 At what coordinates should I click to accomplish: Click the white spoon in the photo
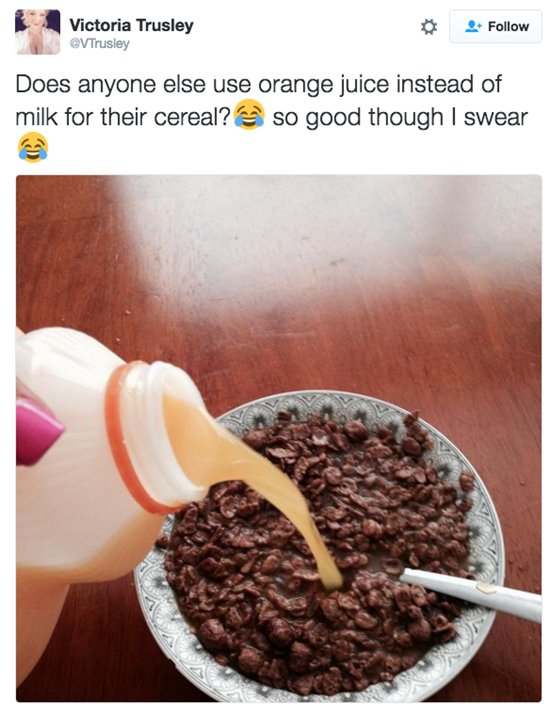(470, 592)
